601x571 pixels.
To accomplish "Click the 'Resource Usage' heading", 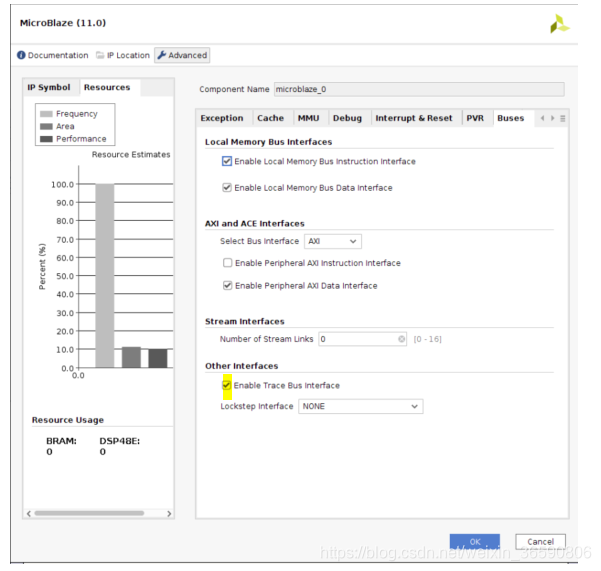I will point(68,420).
